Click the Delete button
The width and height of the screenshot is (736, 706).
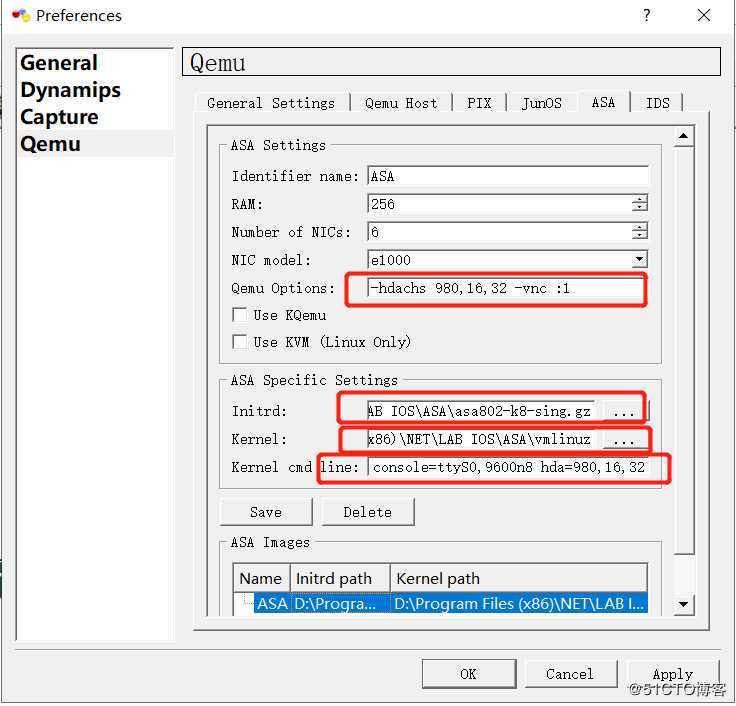pyautogui.click(x=368, y=512)
